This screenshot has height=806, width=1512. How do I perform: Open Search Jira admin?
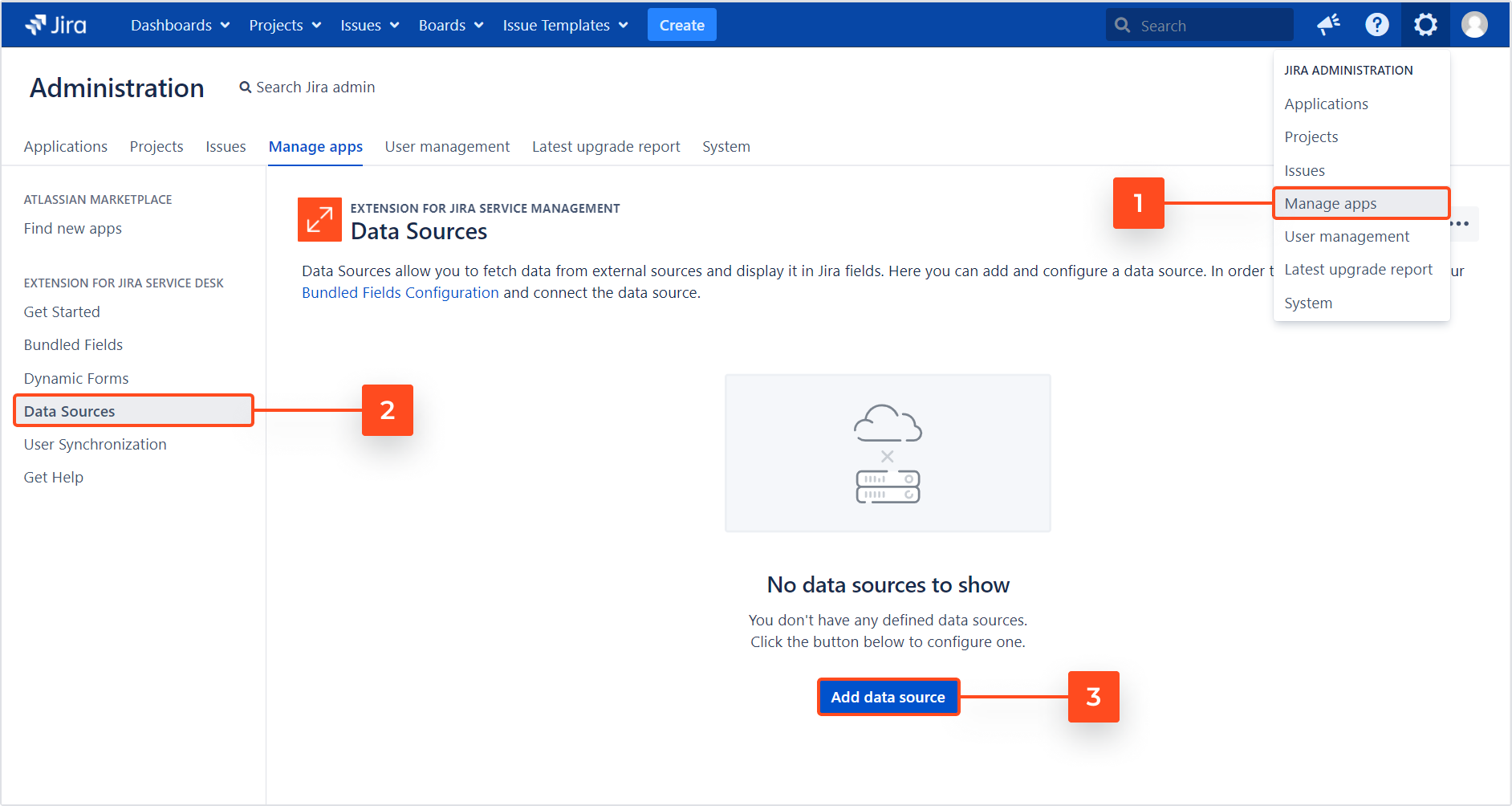pyautogui.click(x=307, y=88)
